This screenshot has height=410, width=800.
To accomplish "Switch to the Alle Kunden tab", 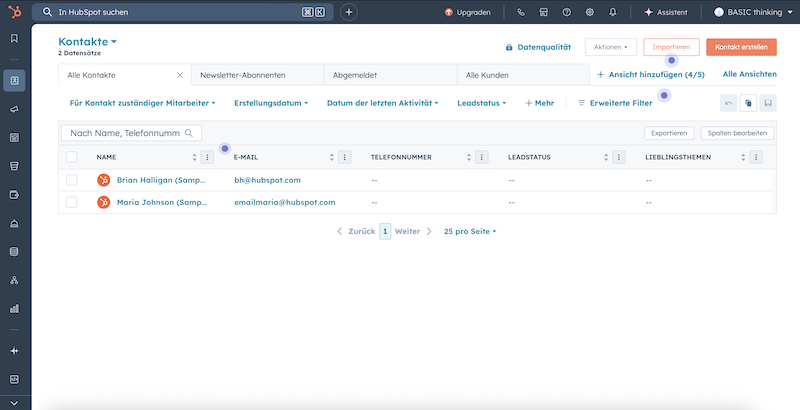I will [x=487, y=75].
